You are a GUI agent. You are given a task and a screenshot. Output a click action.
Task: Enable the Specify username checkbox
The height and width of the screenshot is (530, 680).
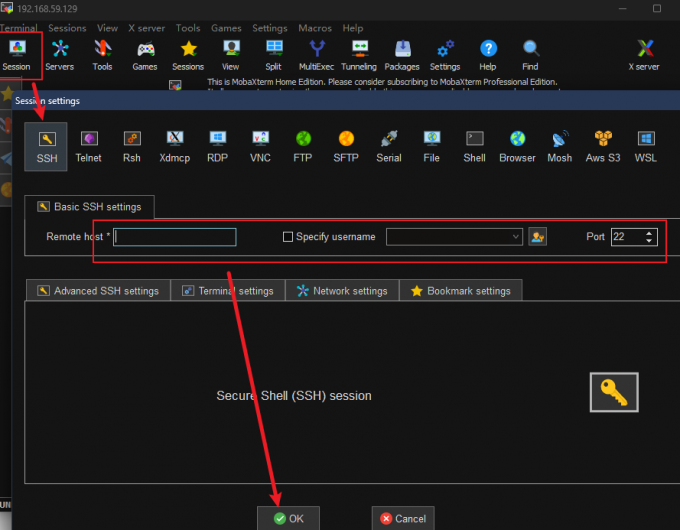click(x=288, y=237)
